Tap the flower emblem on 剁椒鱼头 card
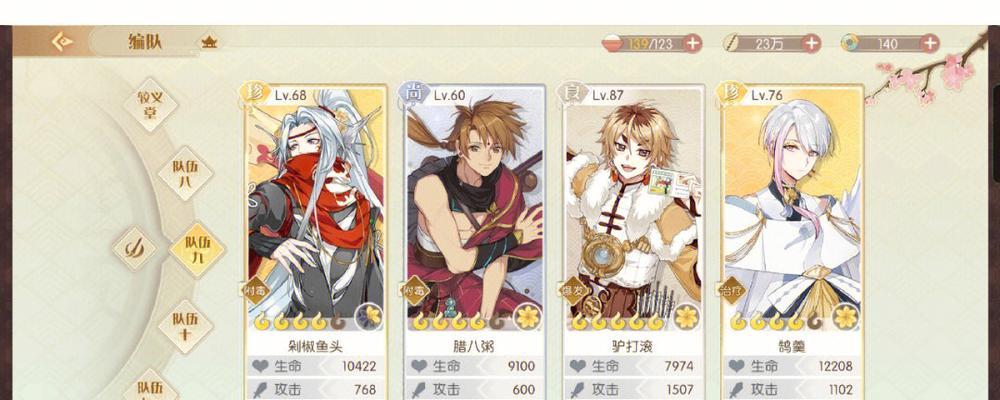Screen dimensions: 1000x400 [369, 316]
